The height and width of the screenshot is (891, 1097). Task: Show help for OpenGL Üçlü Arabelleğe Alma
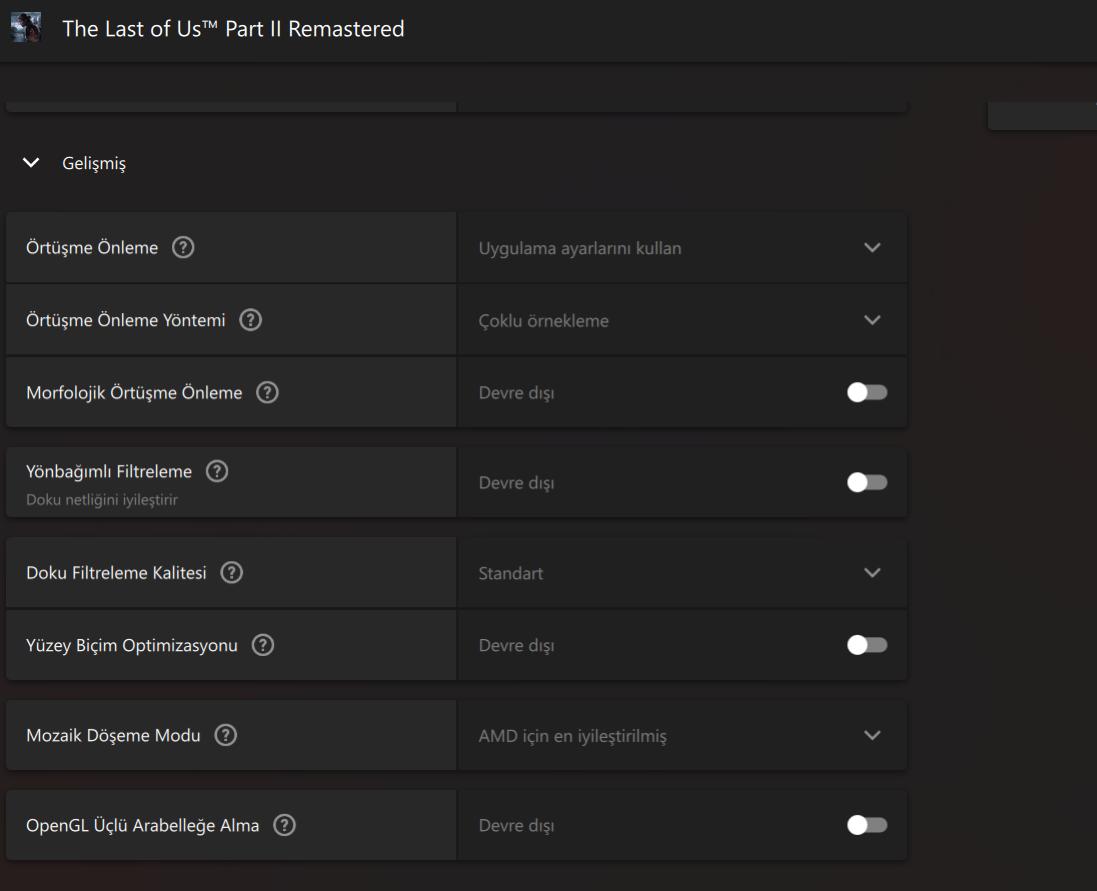(284, 825)
